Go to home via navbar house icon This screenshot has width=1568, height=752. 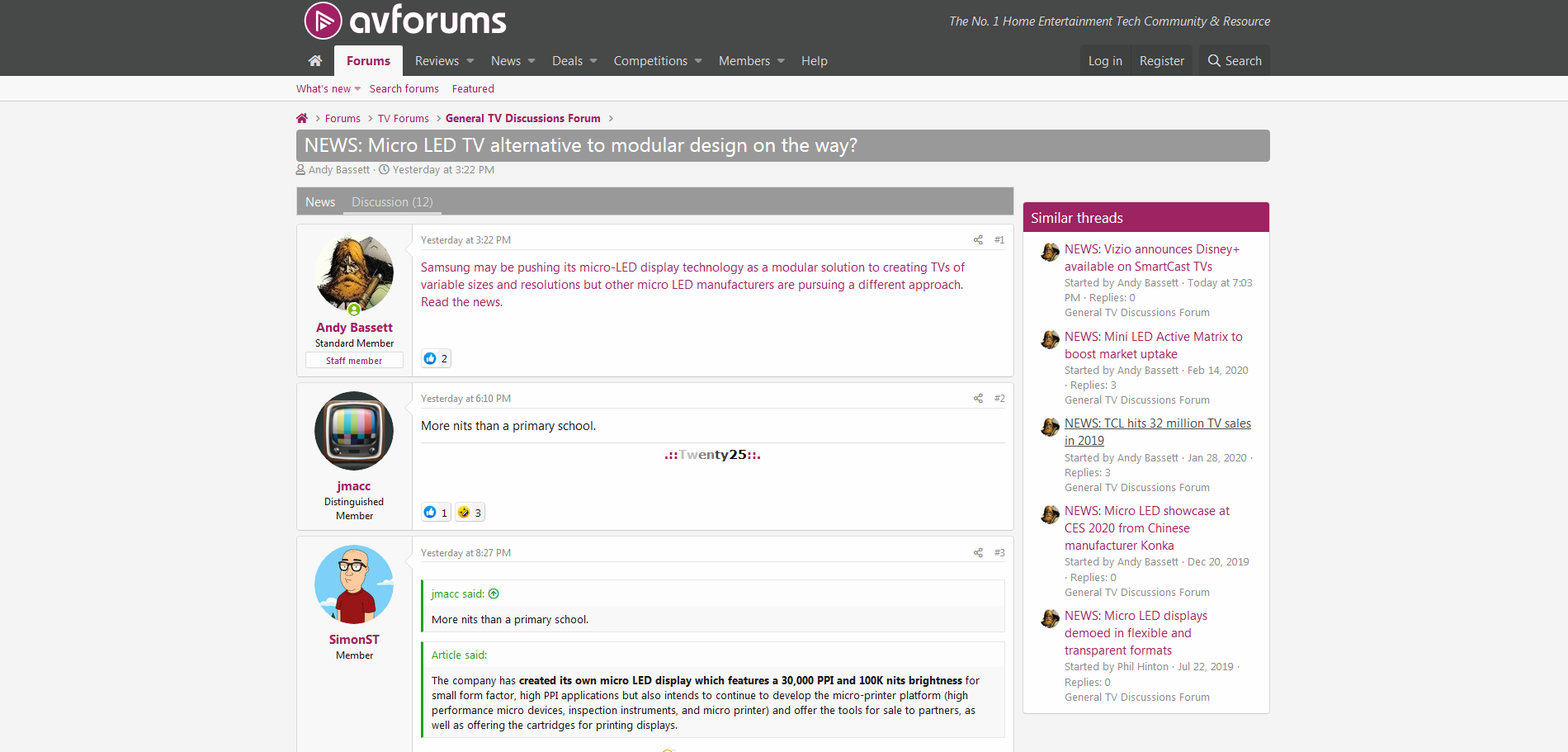(x=315, y=61)
